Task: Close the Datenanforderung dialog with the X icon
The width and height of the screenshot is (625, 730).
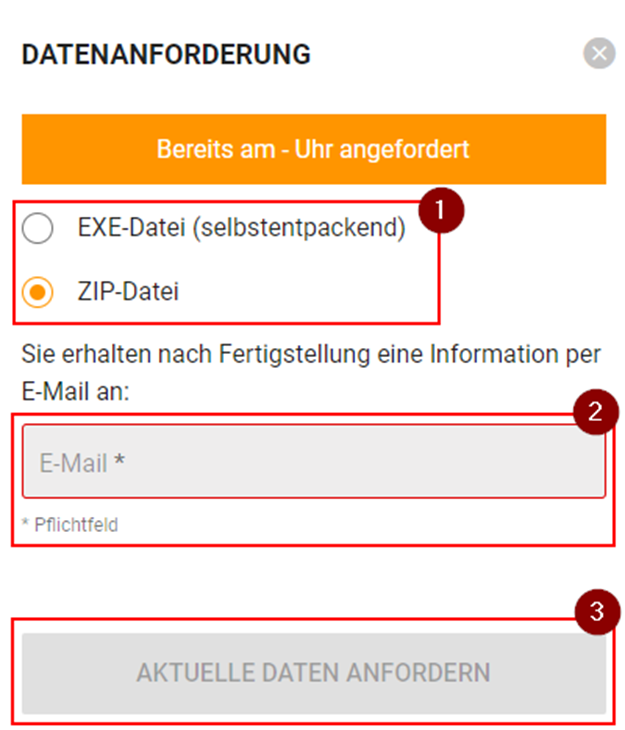Action: (599, 53)
